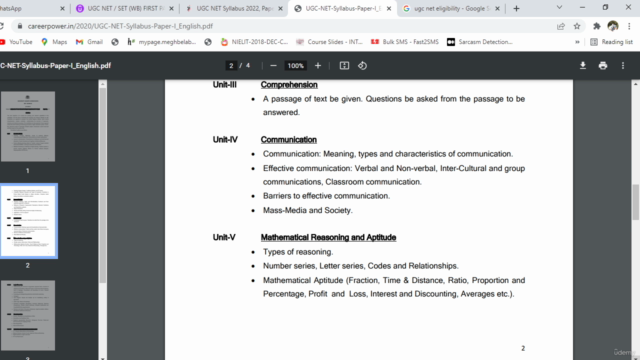This screenshot has height=360, width=640.
Task: Click the Fit to page icon
Action: point(344,66)
